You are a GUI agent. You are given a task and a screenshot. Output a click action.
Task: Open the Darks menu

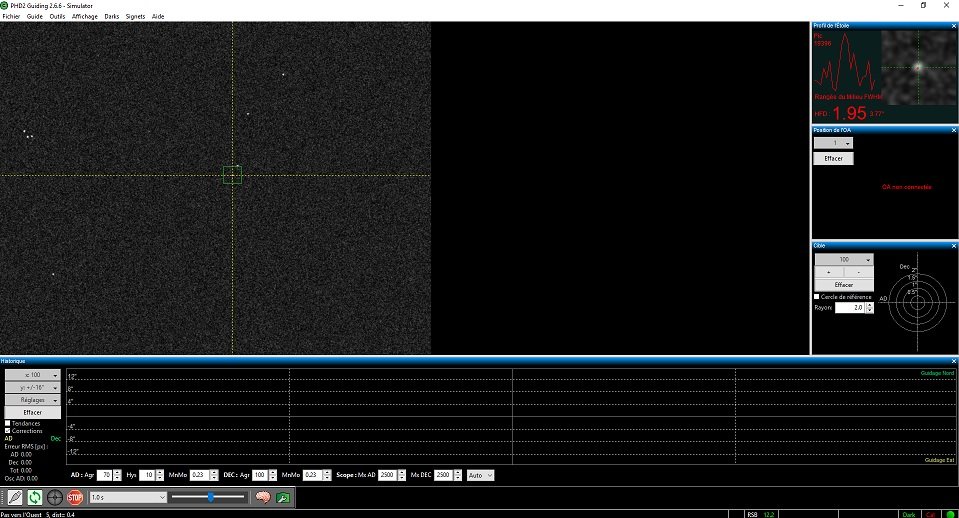(112, 17)
